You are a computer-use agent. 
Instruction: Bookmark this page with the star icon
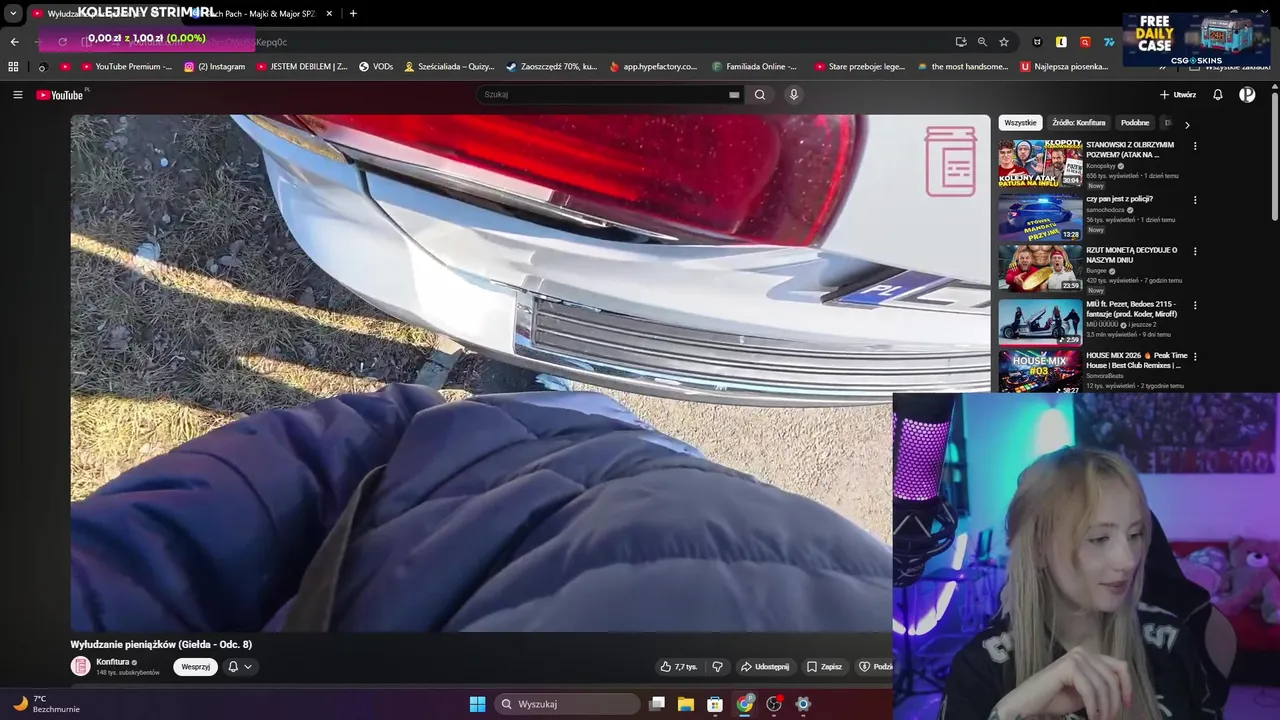tap(1004, 42)
